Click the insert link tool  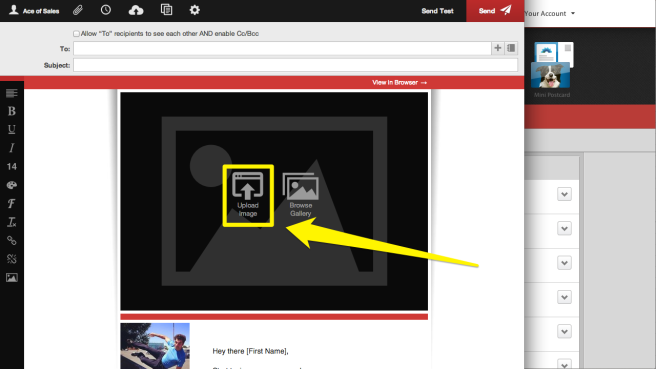(x=12, y=241)
